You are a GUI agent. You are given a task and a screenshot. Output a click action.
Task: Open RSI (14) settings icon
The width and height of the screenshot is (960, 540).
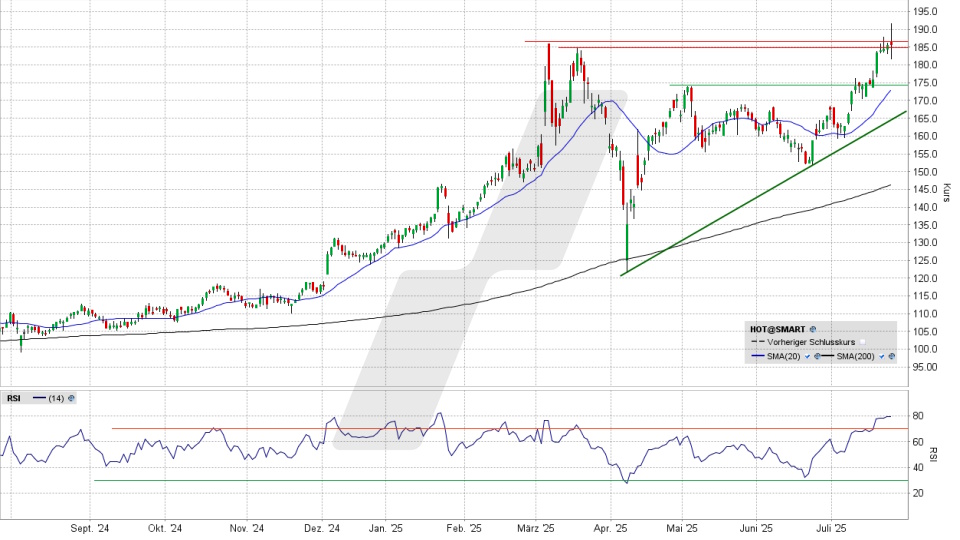tap(71, 399)
